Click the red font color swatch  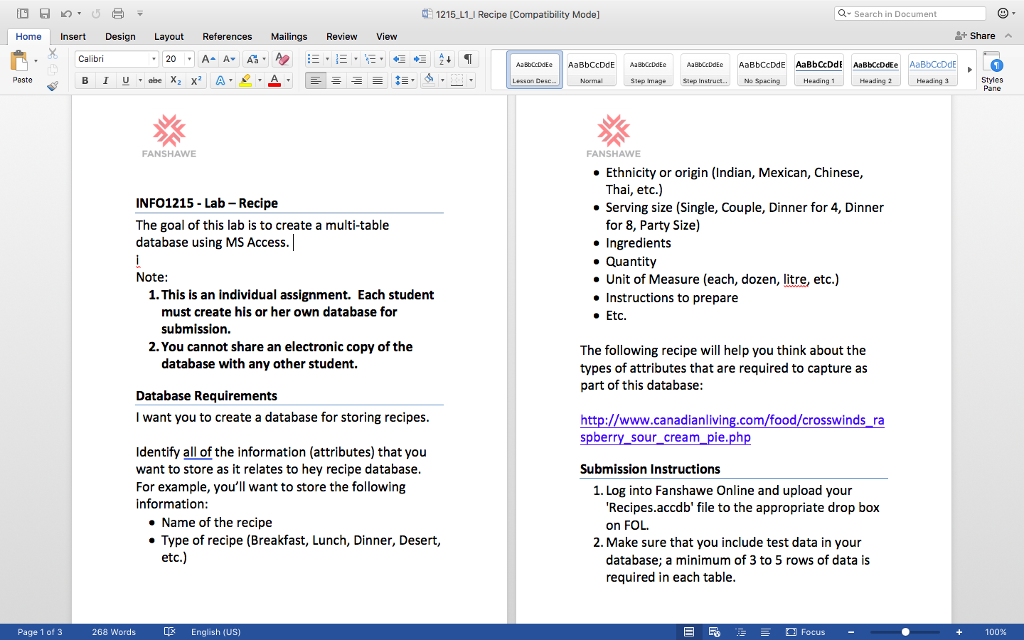click(x=275, y=80)
